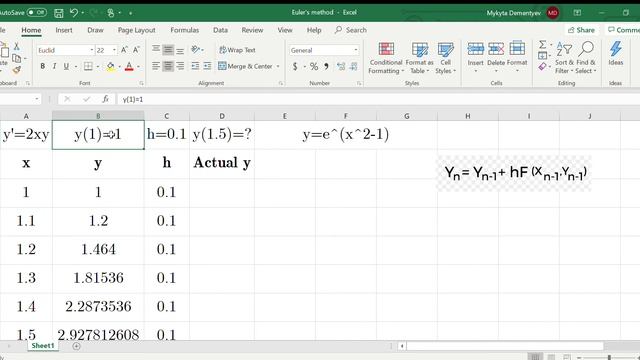Image resolution: width=640 pixels, height=360 pixels.
Task: Expand Merge & Center options arrow
Action: coord(278,66)
